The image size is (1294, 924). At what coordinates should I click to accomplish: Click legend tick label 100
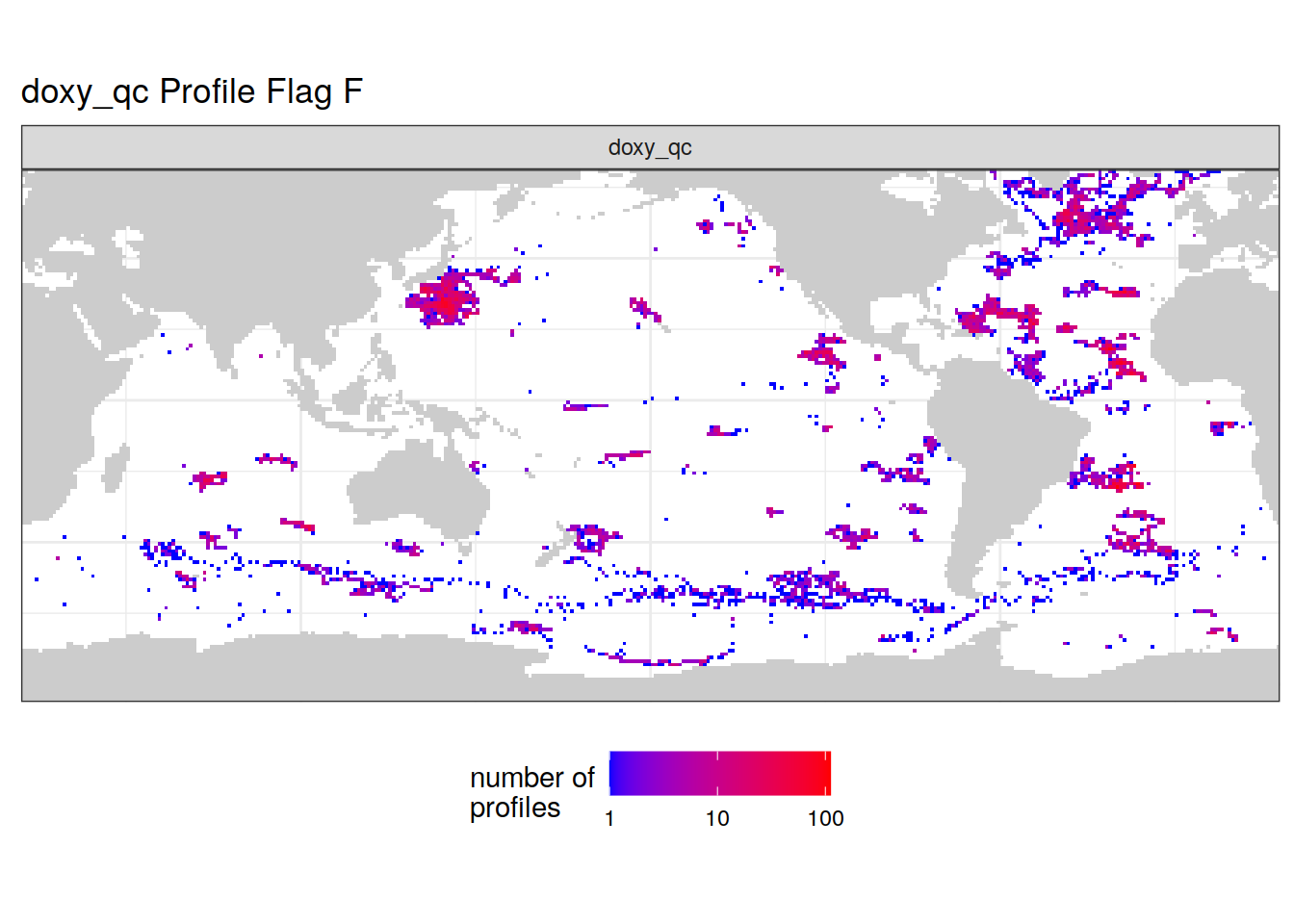coord(825,819)
